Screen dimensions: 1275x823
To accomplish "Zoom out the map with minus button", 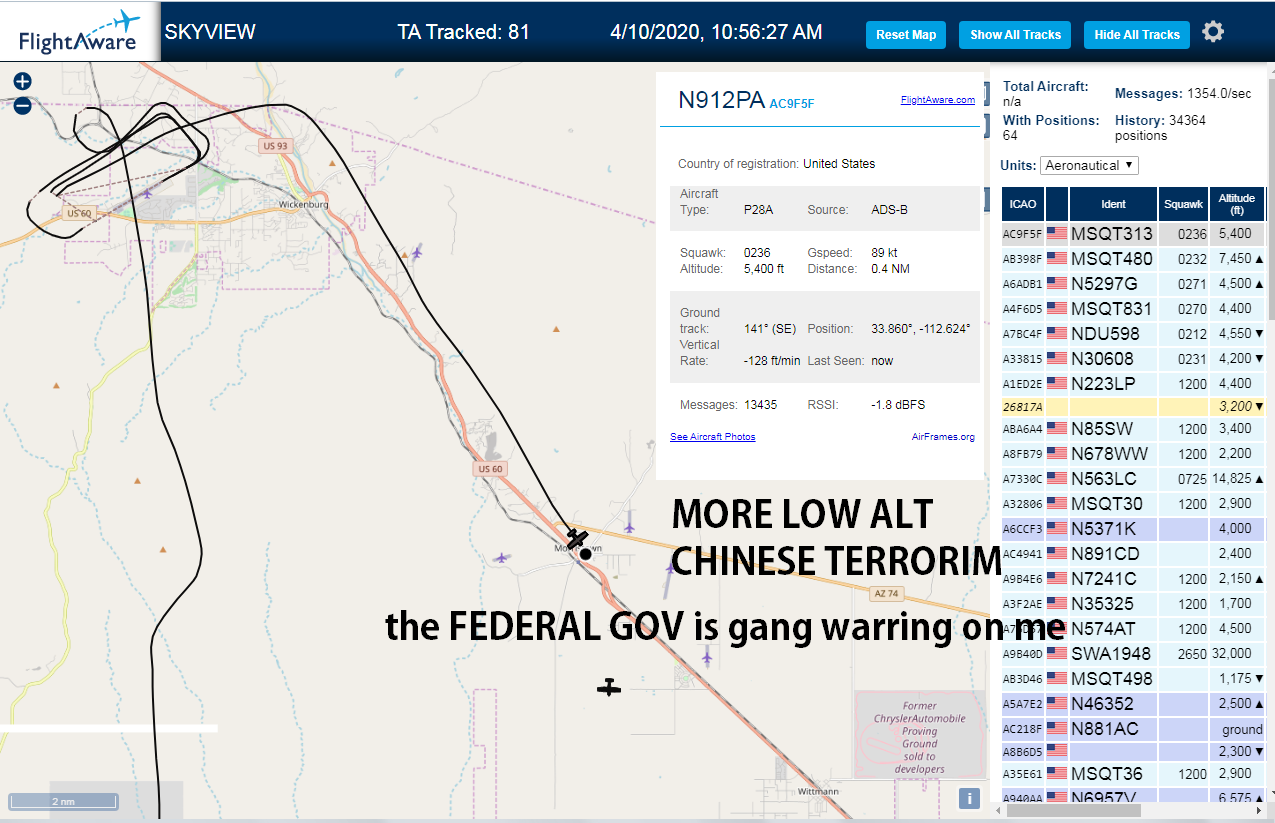I will (22, 105).
